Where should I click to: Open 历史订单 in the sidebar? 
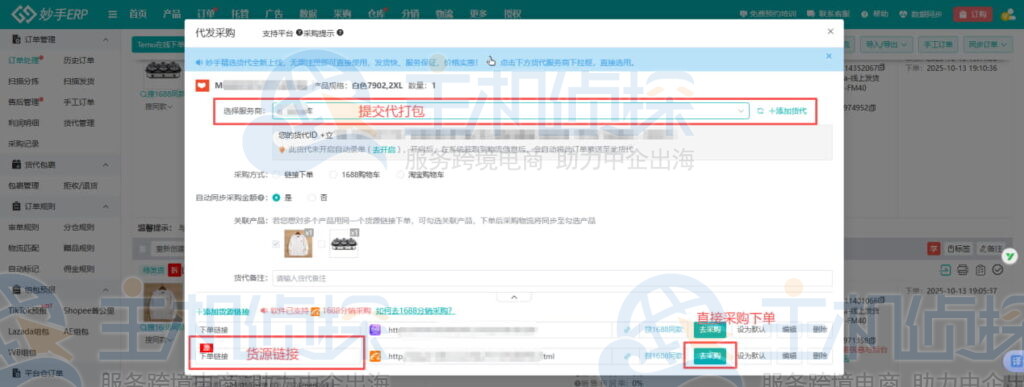point(79,60)
